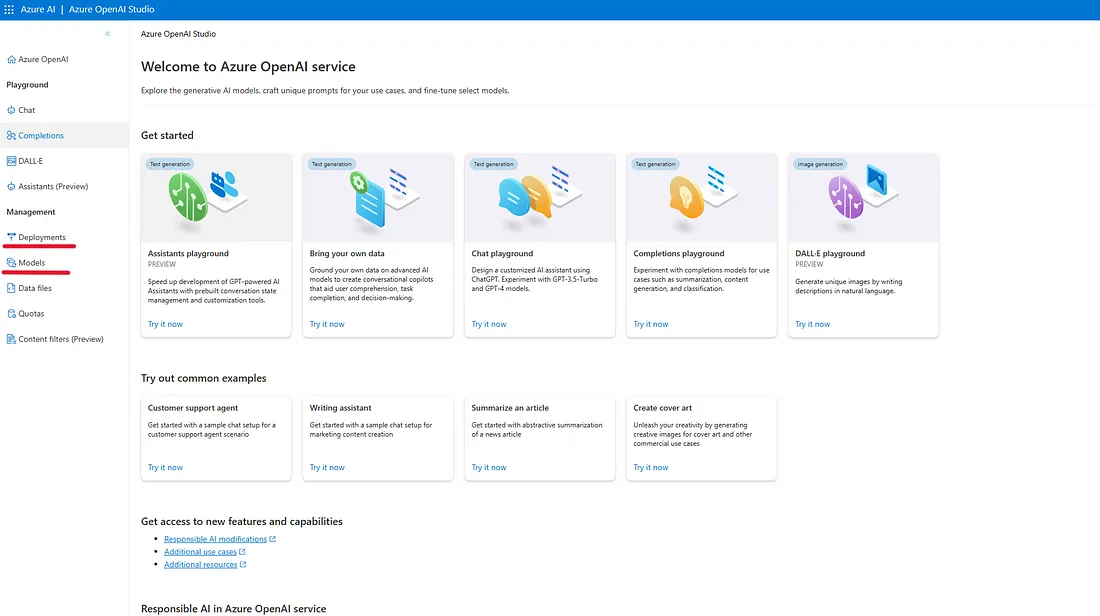The height and width of the screenshot is (616, 1100).
Task: Click the Create cover art card title
Action: coord(662,408)
